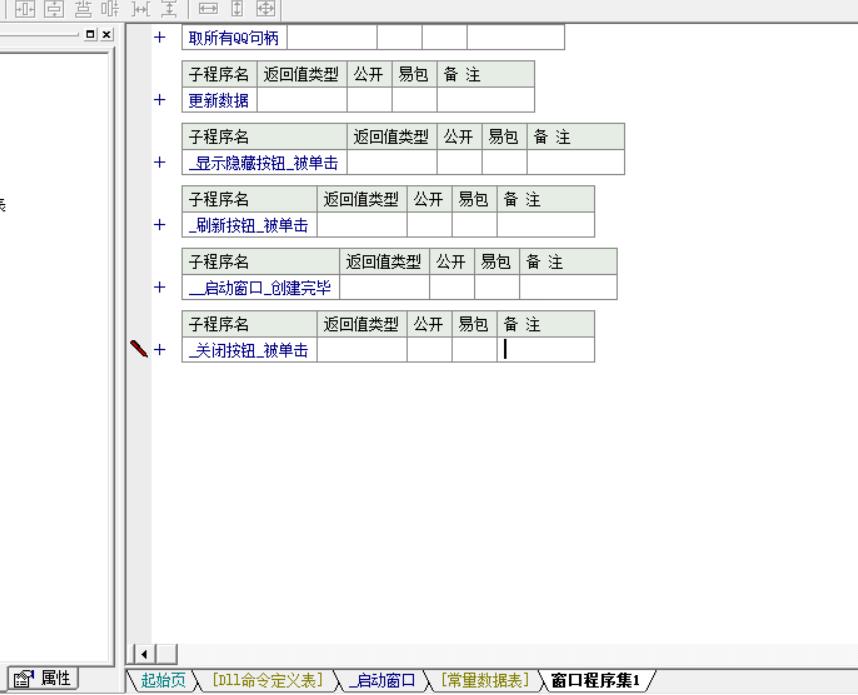
Task: Click the return type cell of 更新数据
Action: [x=302, y=100]
